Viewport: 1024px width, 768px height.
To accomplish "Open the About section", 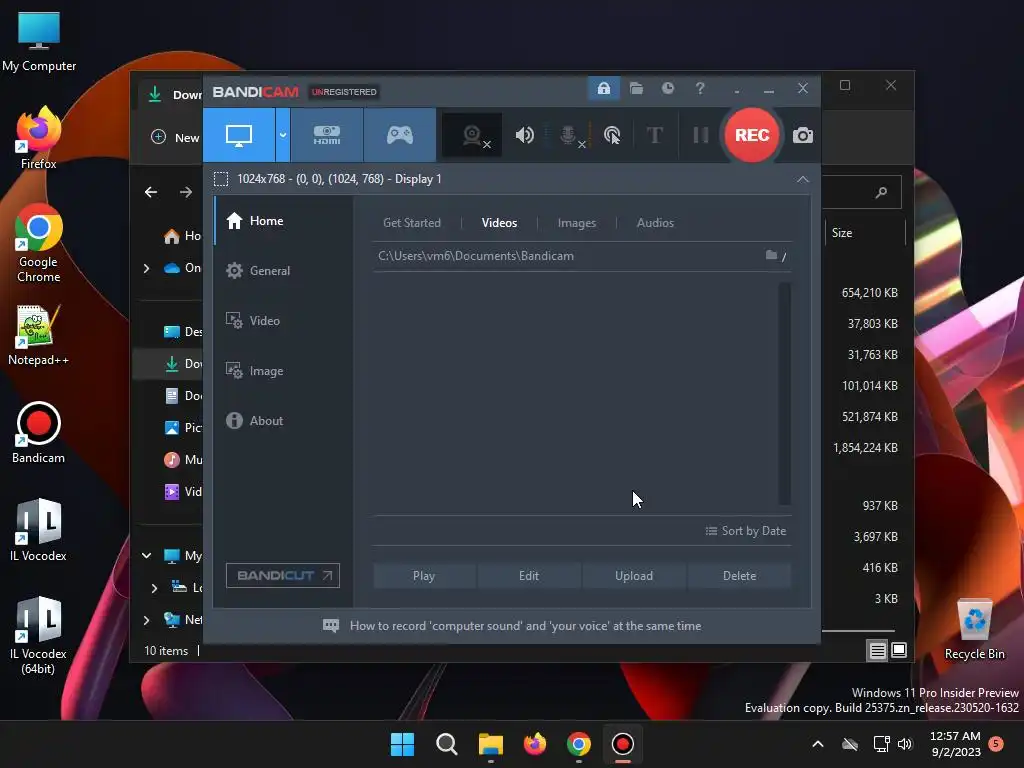I will coord(283,421).
